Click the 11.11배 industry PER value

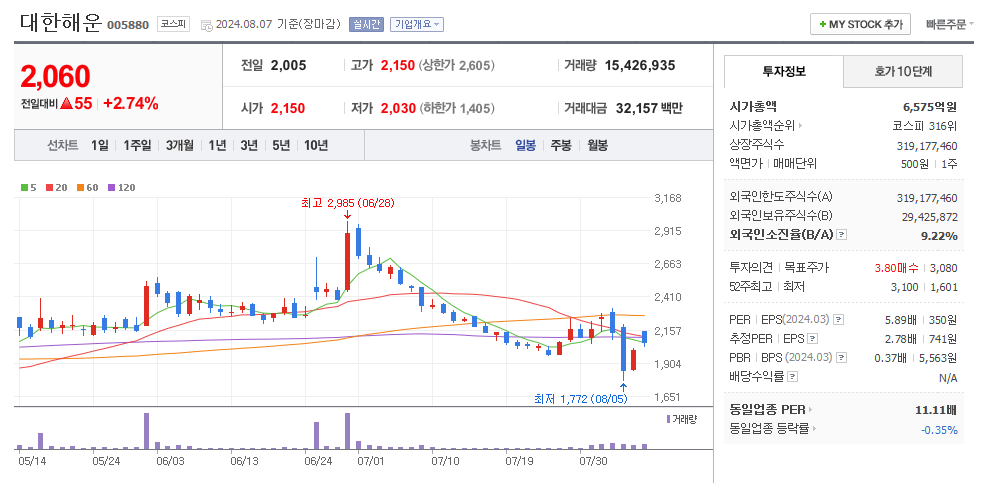936,410
